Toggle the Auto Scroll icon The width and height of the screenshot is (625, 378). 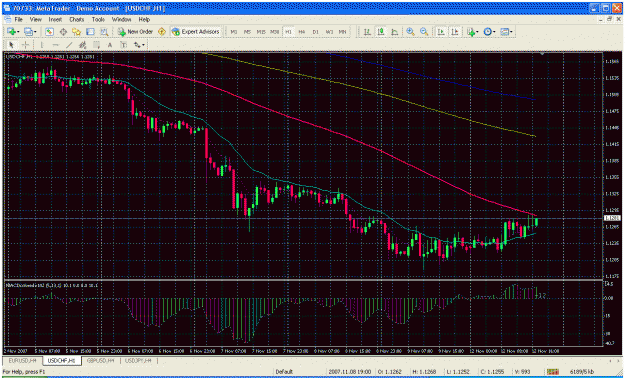click(x=441, y=32)
